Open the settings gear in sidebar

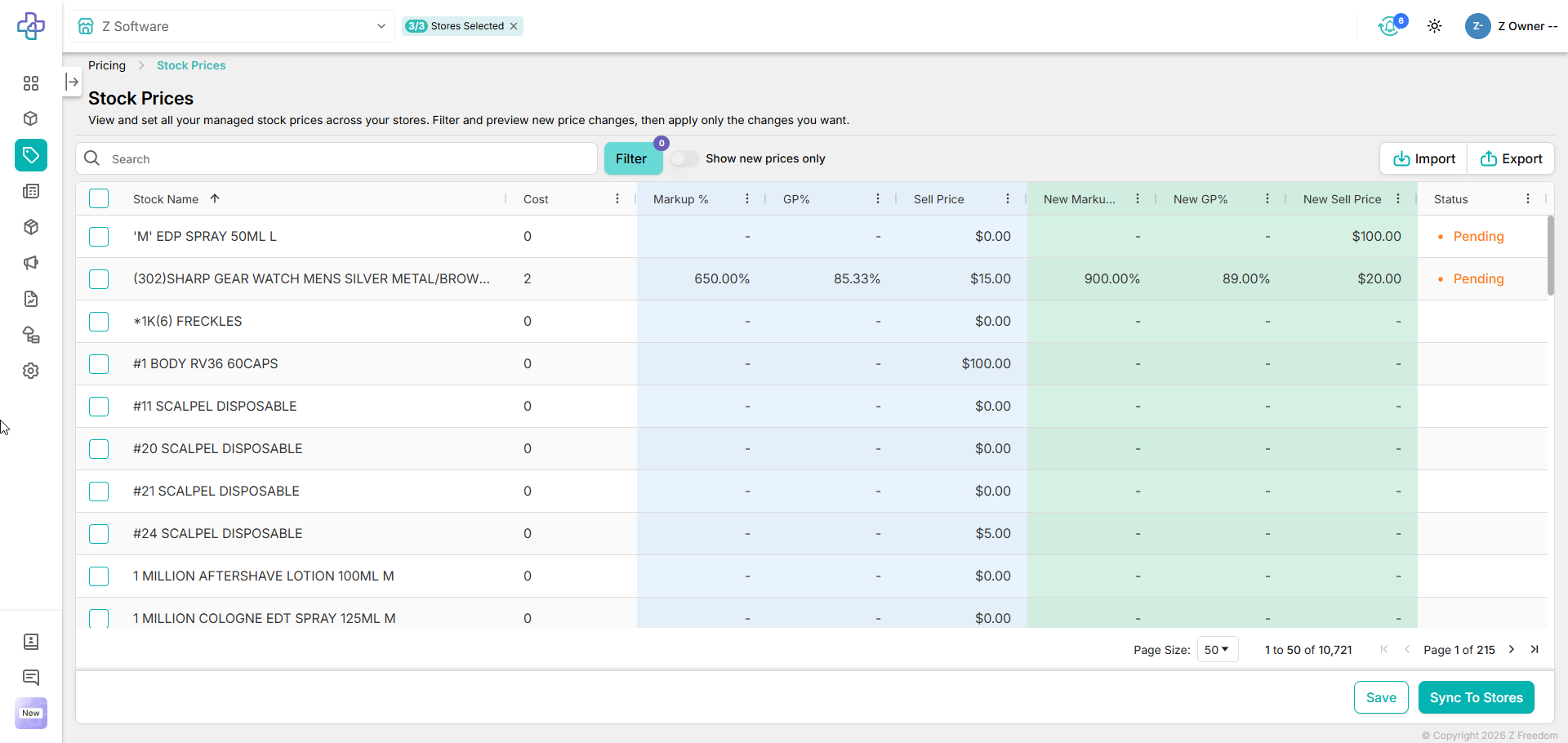31,371
